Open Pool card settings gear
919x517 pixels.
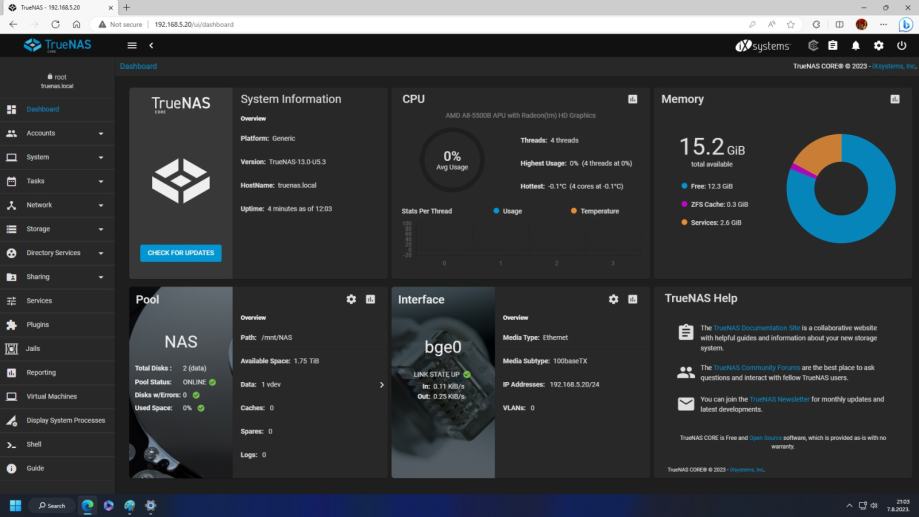point(351,299)
